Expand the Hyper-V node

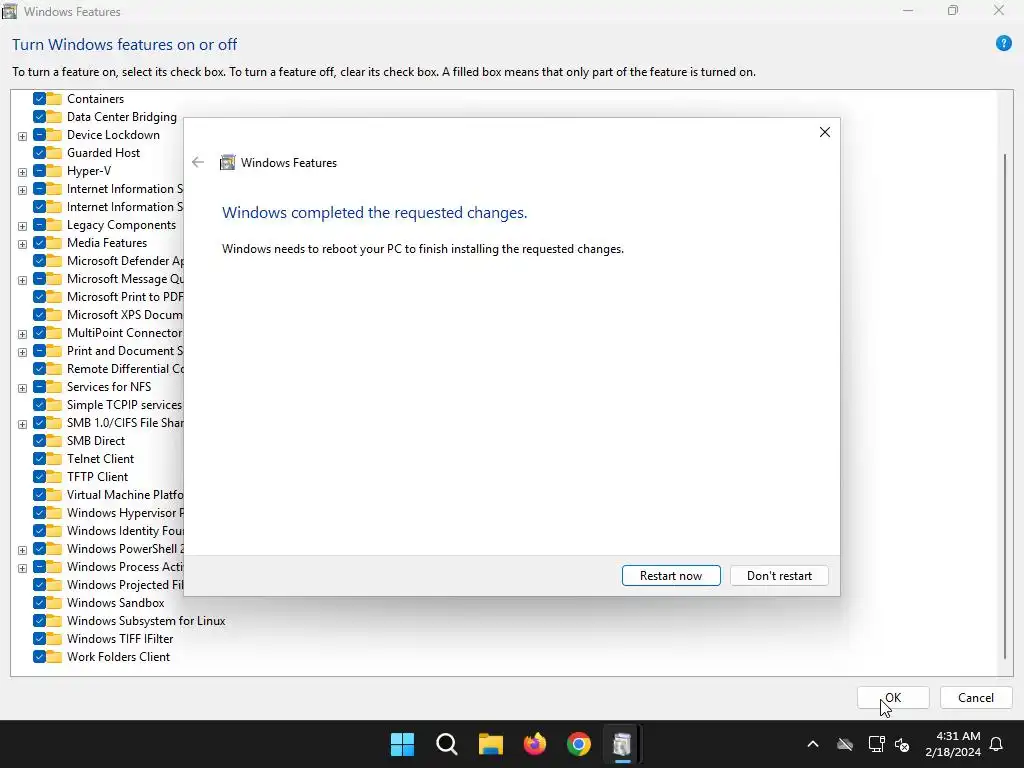pyautogui.click(x=22, y=172)
